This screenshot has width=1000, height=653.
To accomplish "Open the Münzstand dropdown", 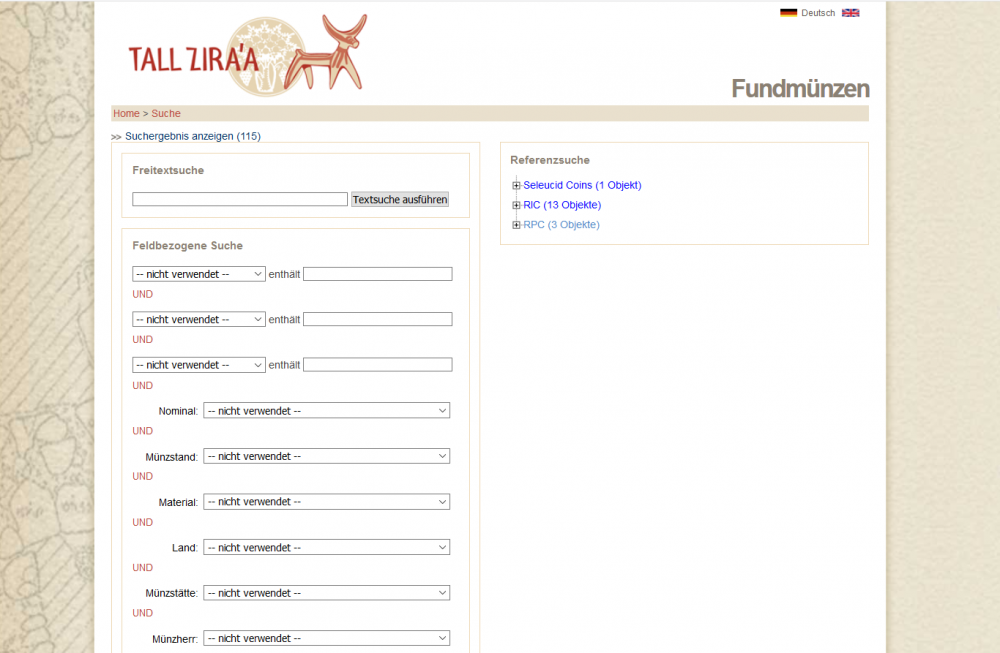I will point(326,456).
